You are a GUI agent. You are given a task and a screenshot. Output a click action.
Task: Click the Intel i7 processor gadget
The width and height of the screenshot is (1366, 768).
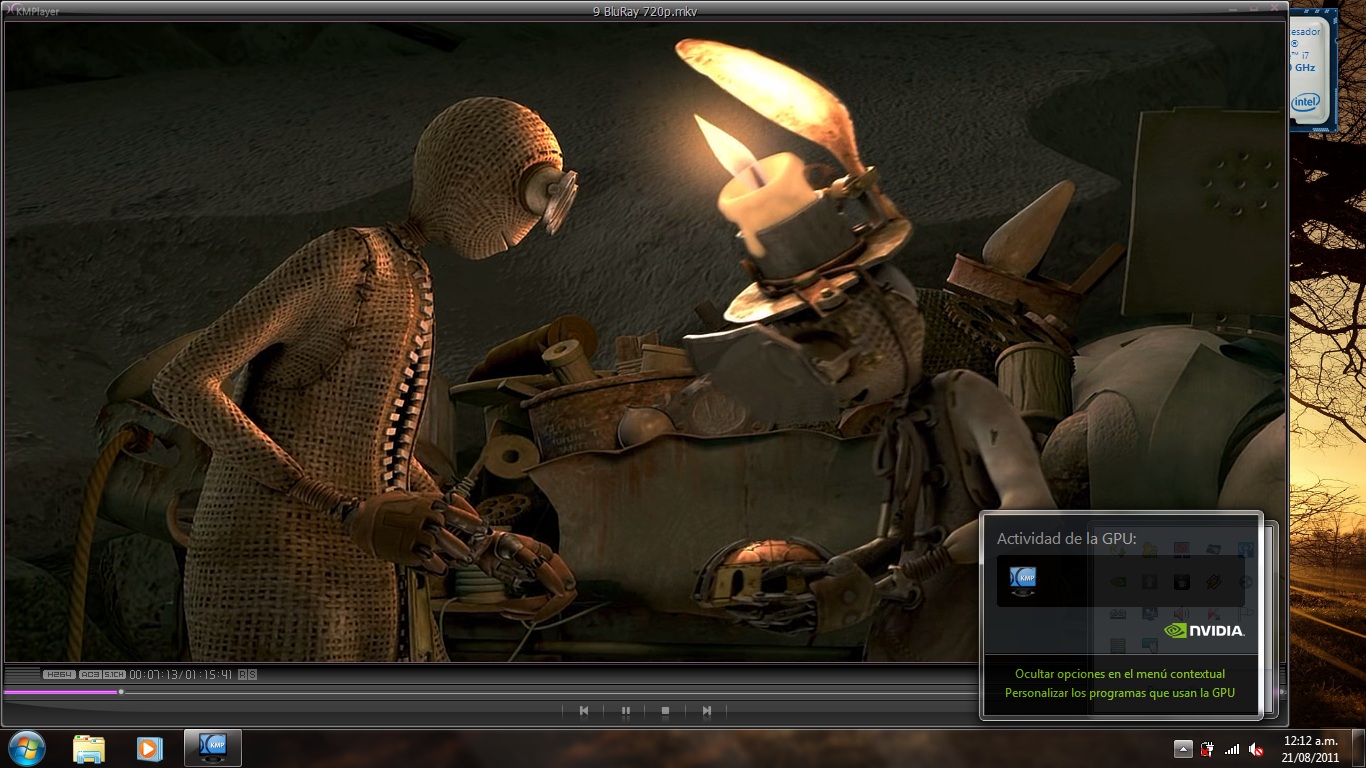coord(1313,70)
